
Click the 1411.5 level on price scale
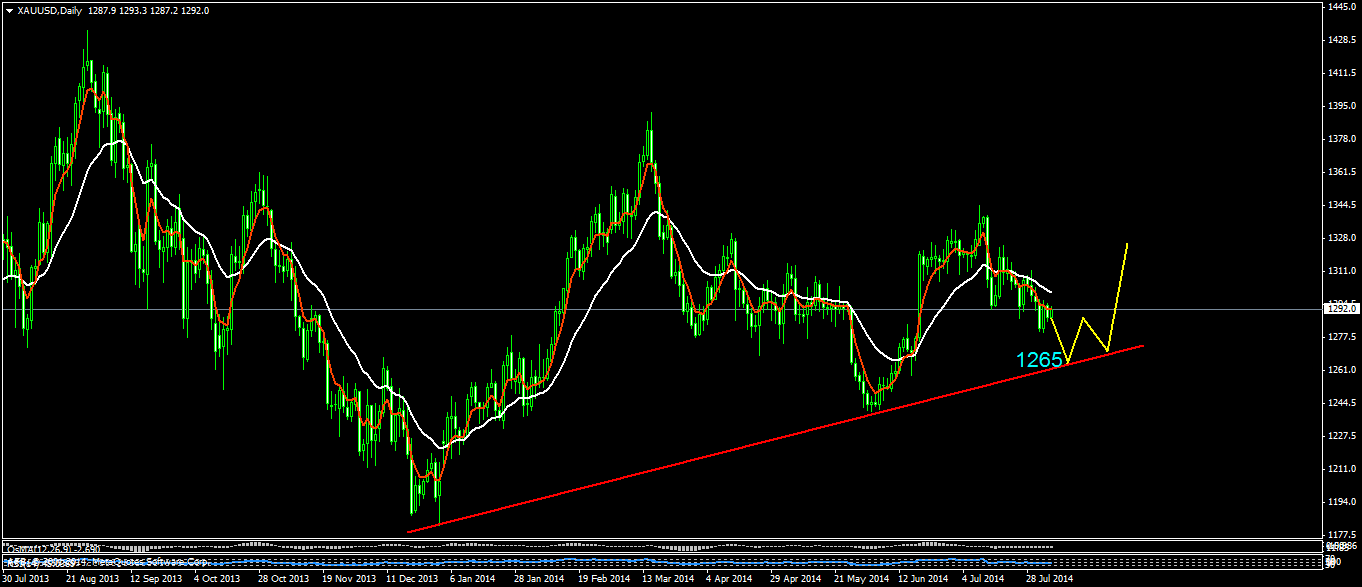coord(1341,73)
